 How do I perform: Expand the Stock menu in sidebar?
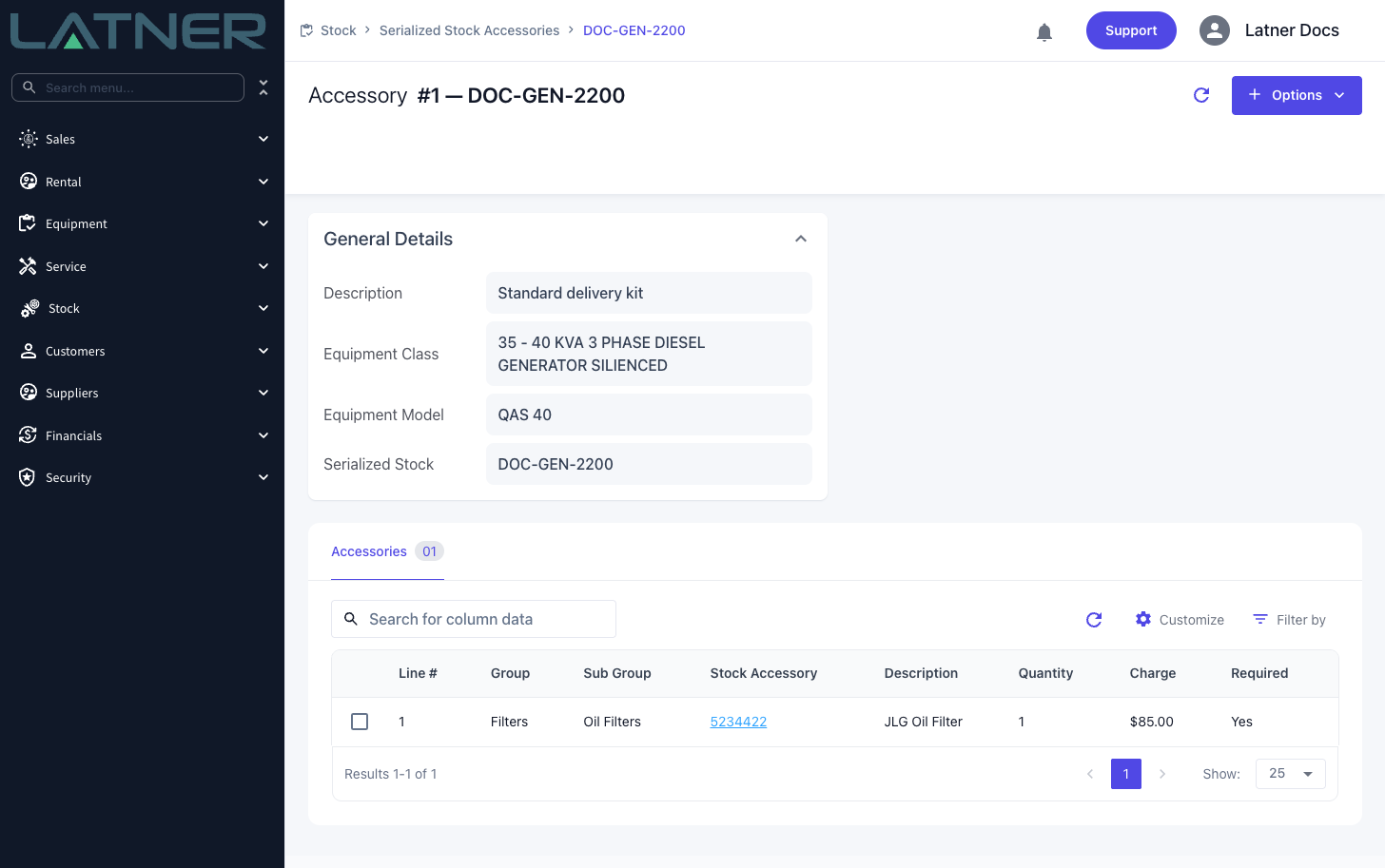click(x=143, y=308)
